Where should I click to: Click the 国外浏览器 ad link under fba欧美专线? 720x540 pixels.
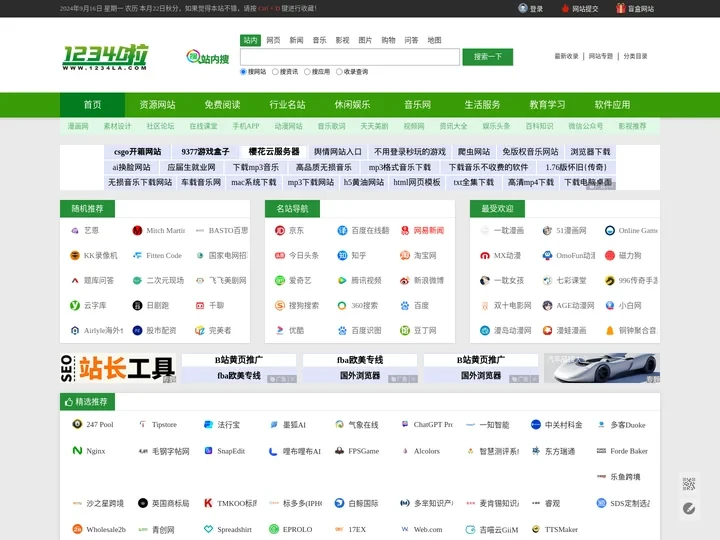(x=360, y=376)
